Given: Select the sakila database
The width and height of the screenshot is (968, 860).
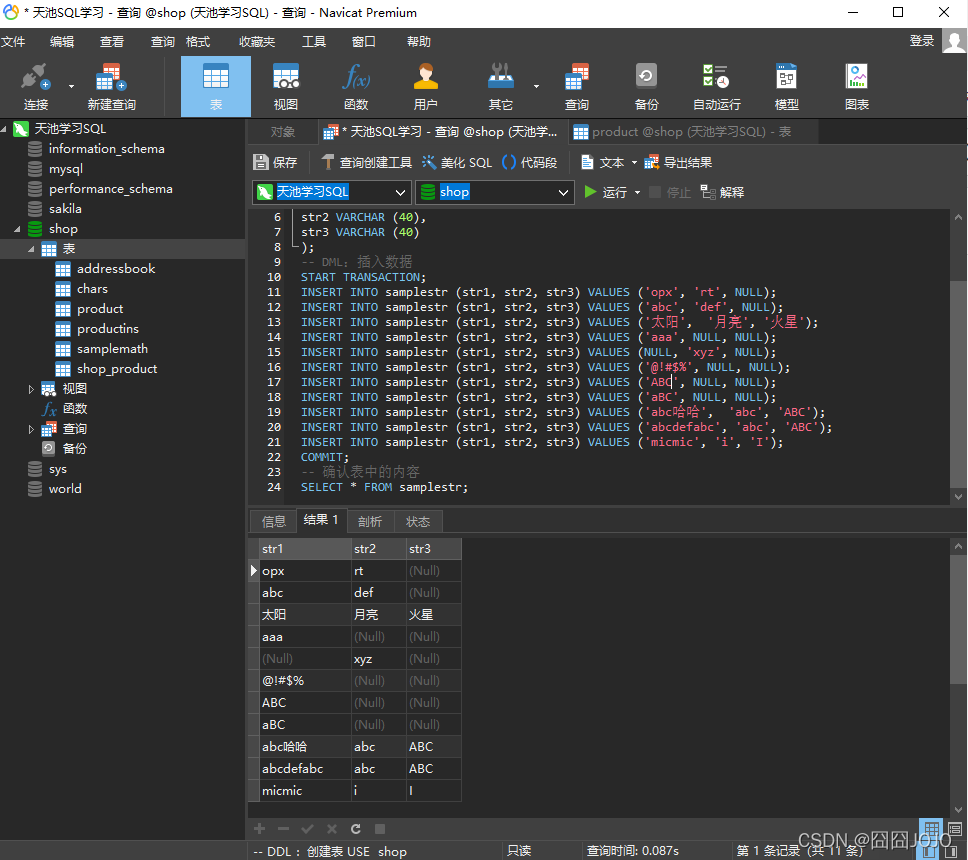Looking at the screenshot, I should click(x=65, y=209).
